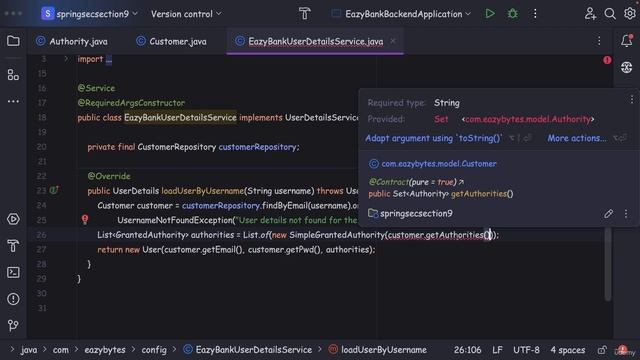
Task: Click the 26:106 caret position indicator
Action: tap(467, 350)
